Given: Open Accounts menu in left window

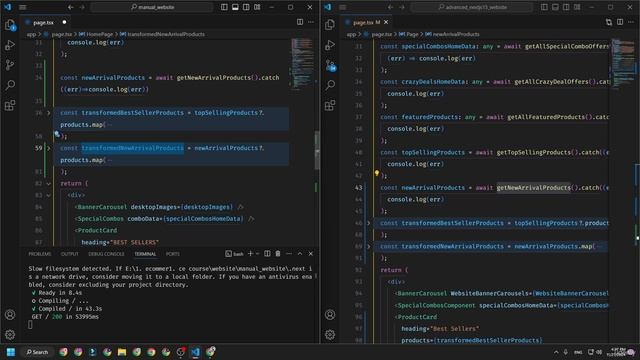Looking at the screenshot, I should coord(10,315).
